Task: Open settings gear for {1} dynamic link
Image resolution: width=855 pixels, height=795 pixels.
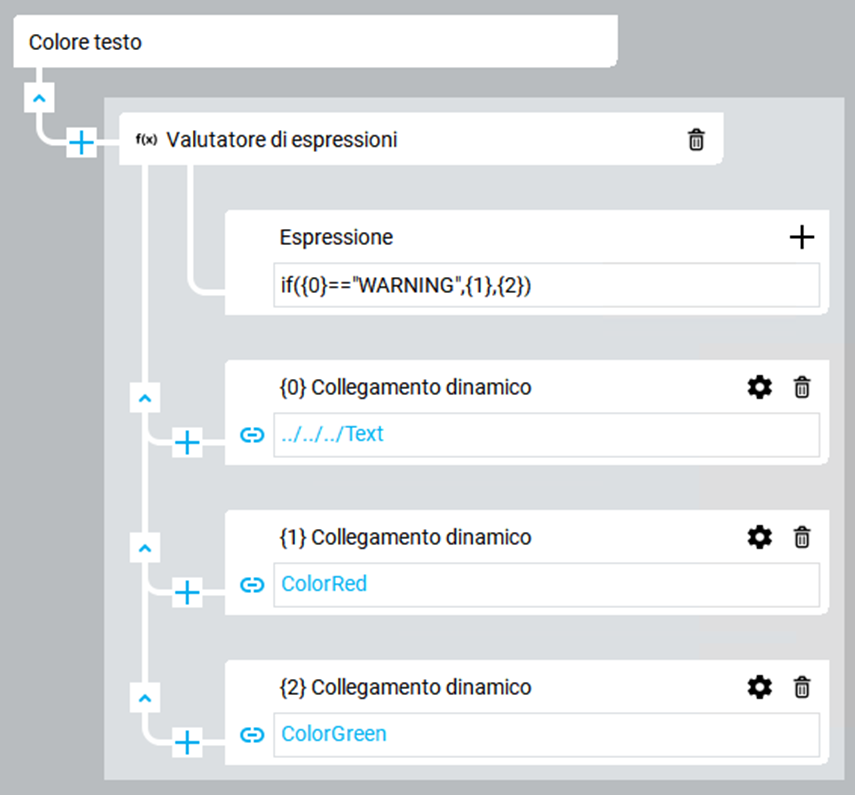Action: (760, 537)
